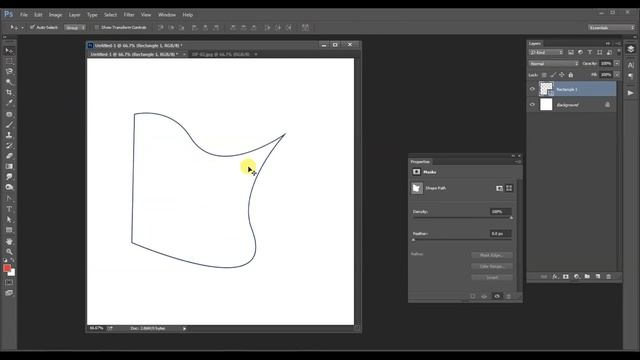640x360 pixels.
Task: Select the Hand tool
Action: tap(9, 242)
